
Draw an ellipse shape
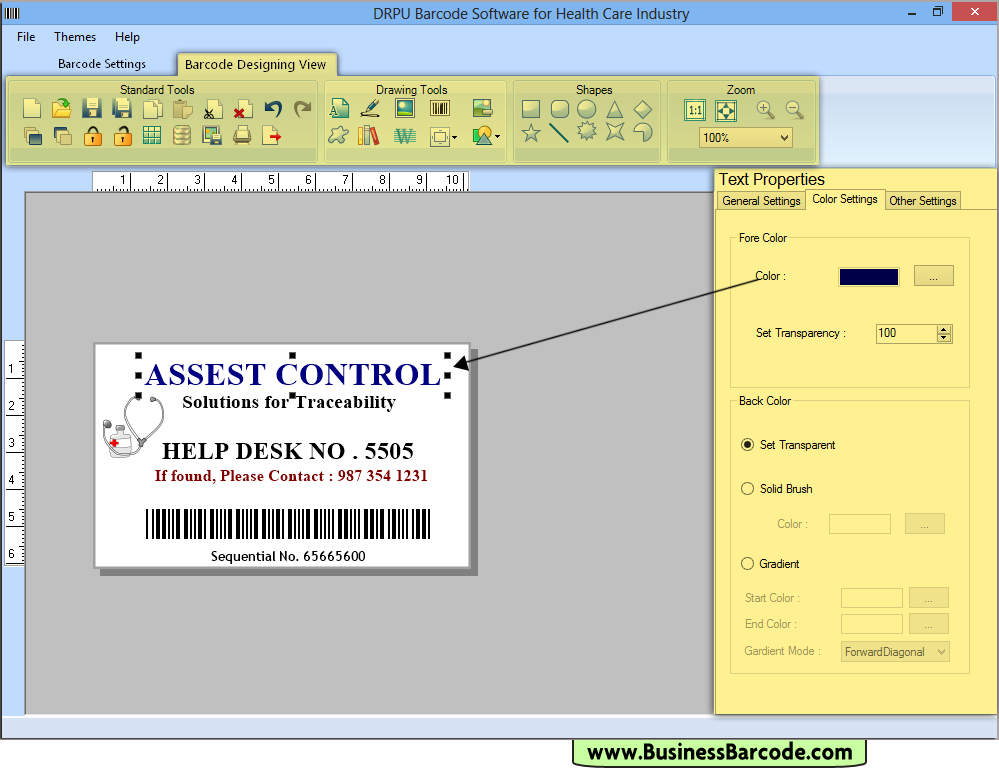(x=587, y=109)
